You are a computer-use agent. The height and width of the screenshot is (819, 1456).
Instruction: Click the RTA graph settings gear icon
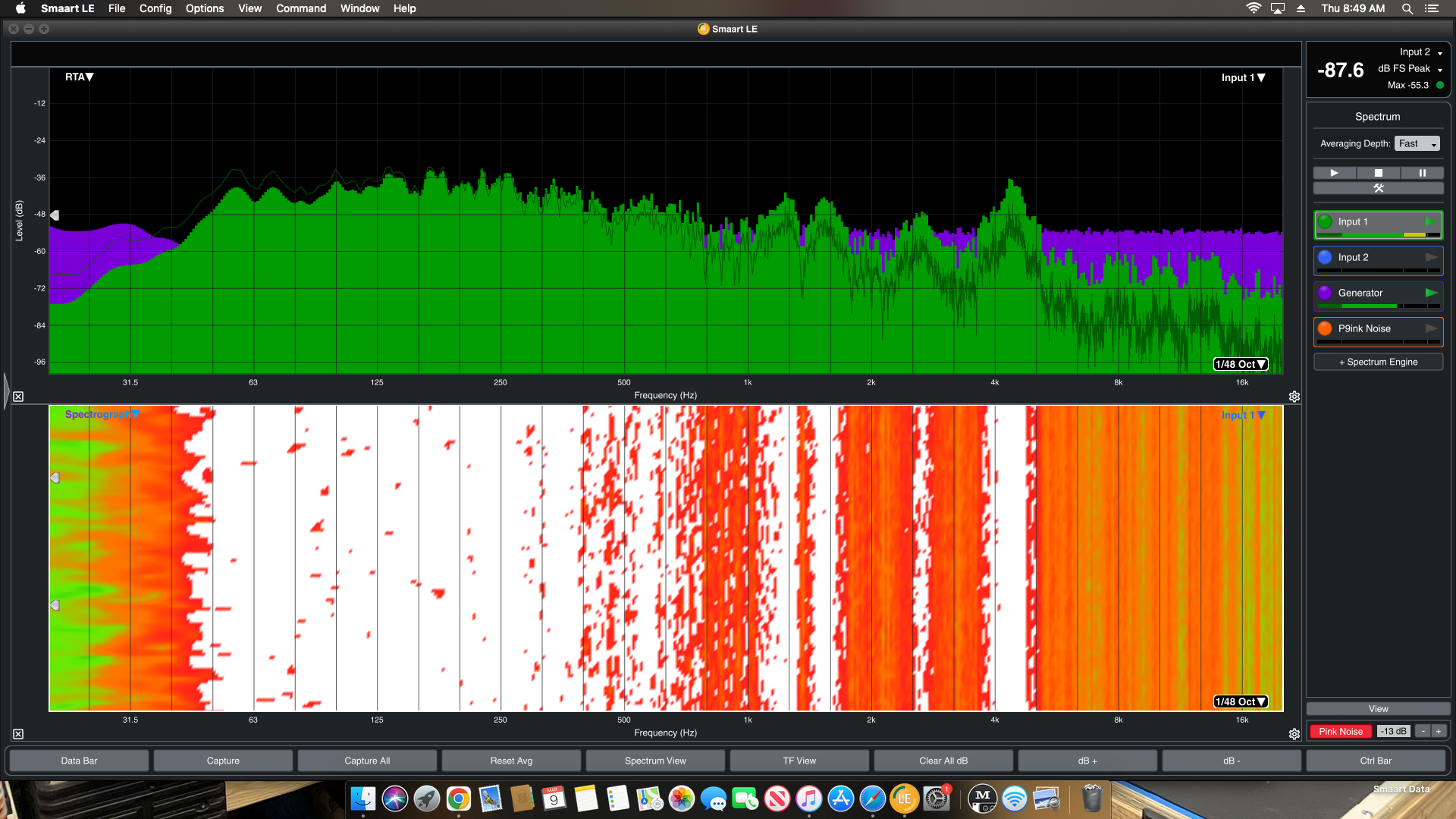tap(1294, 397)
